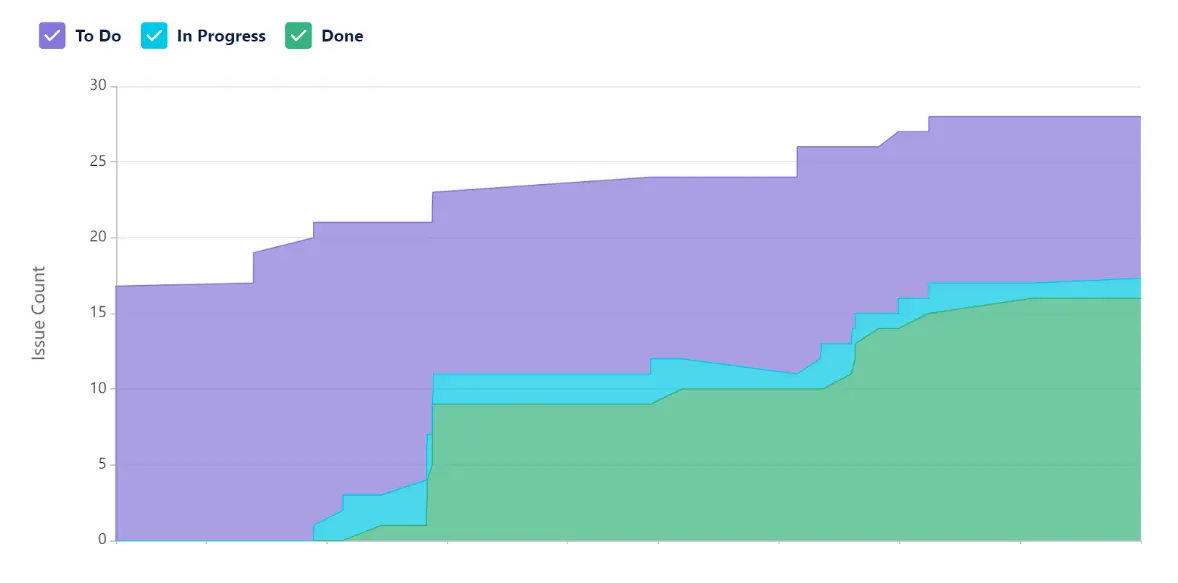
Task: Click the "Done" legend label text
Action: tap(342, 36)
